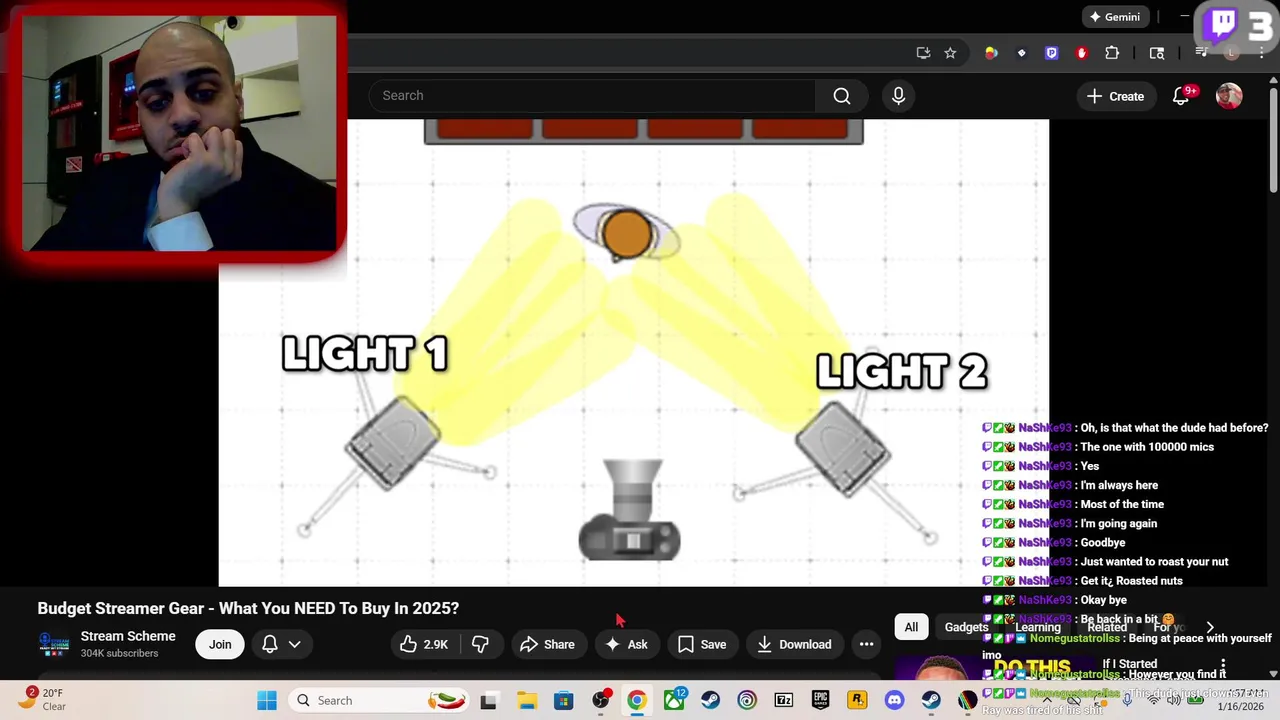Open the Windows Start menu
1280x720 pixels.
click(x=266, y=701)
